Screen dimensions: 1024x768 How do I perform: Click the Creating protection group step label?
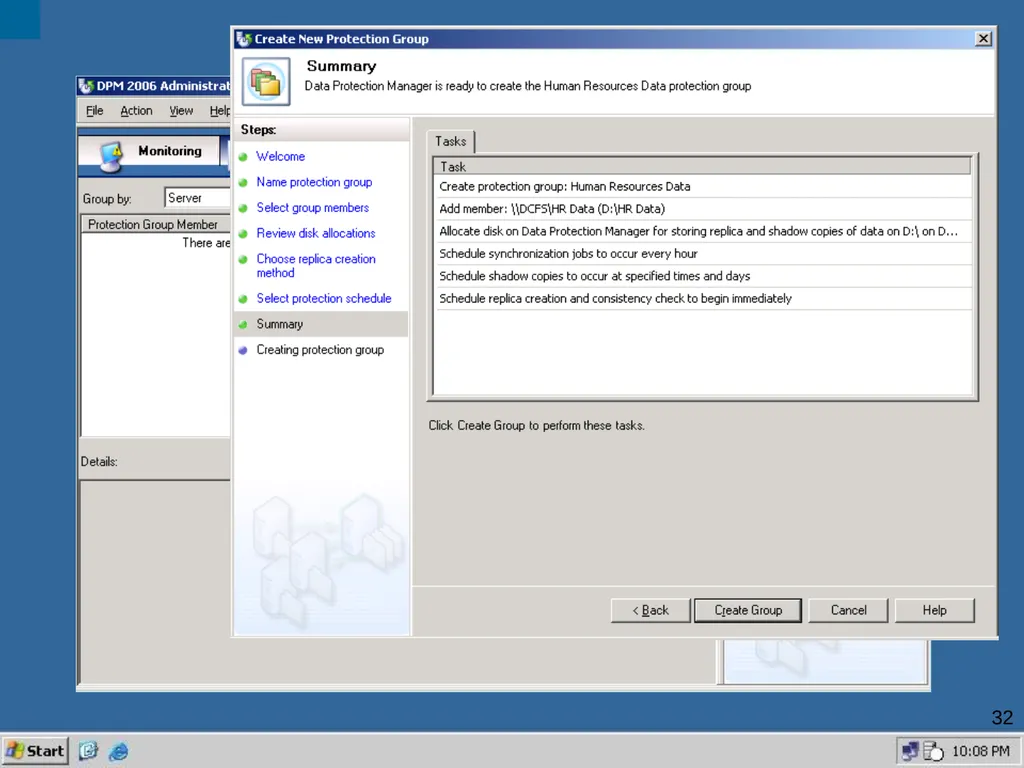pyautogui.click(x=320, y=350)
